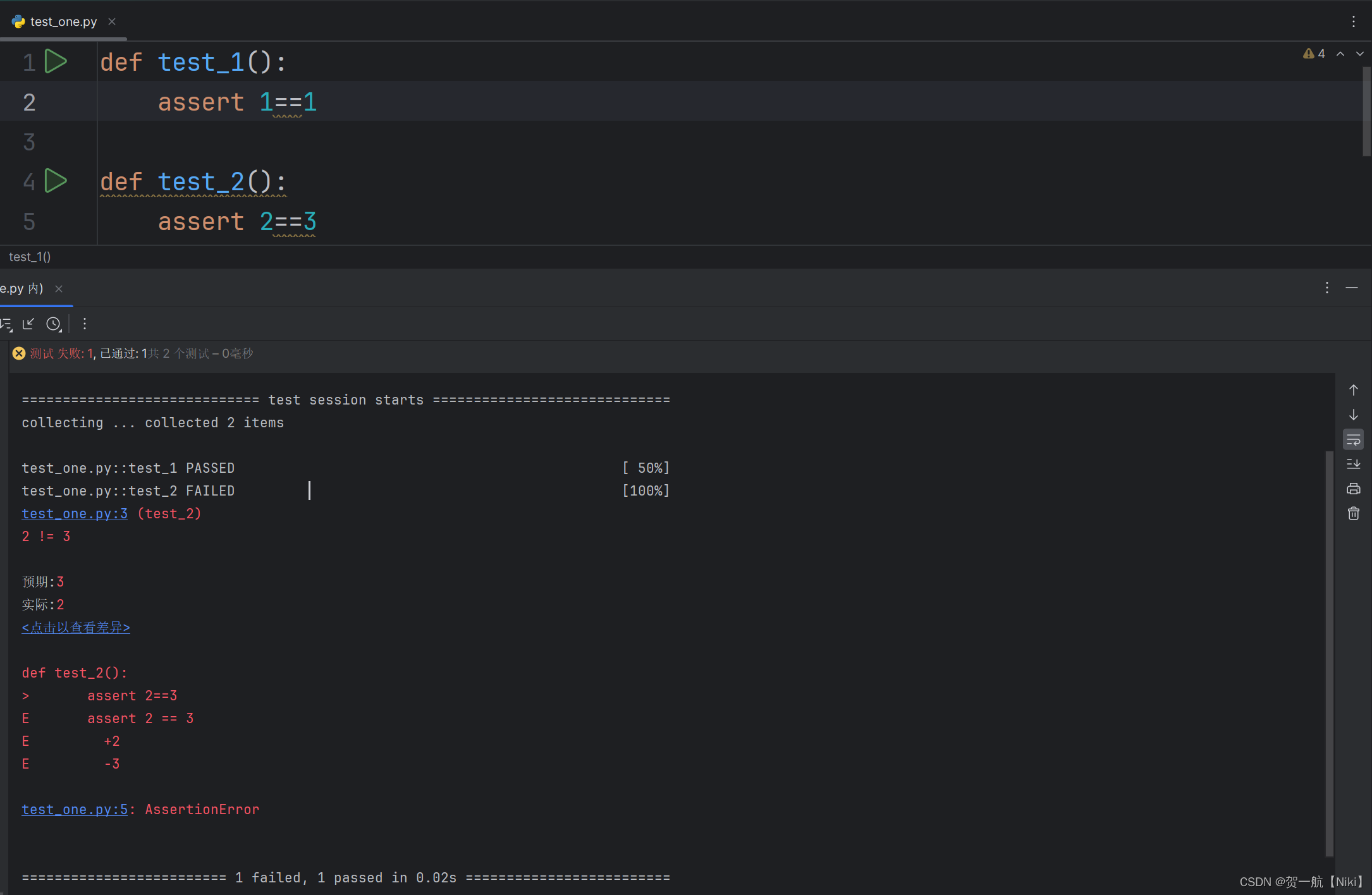Toggle soft-wrap in console output

(1354, 439)
